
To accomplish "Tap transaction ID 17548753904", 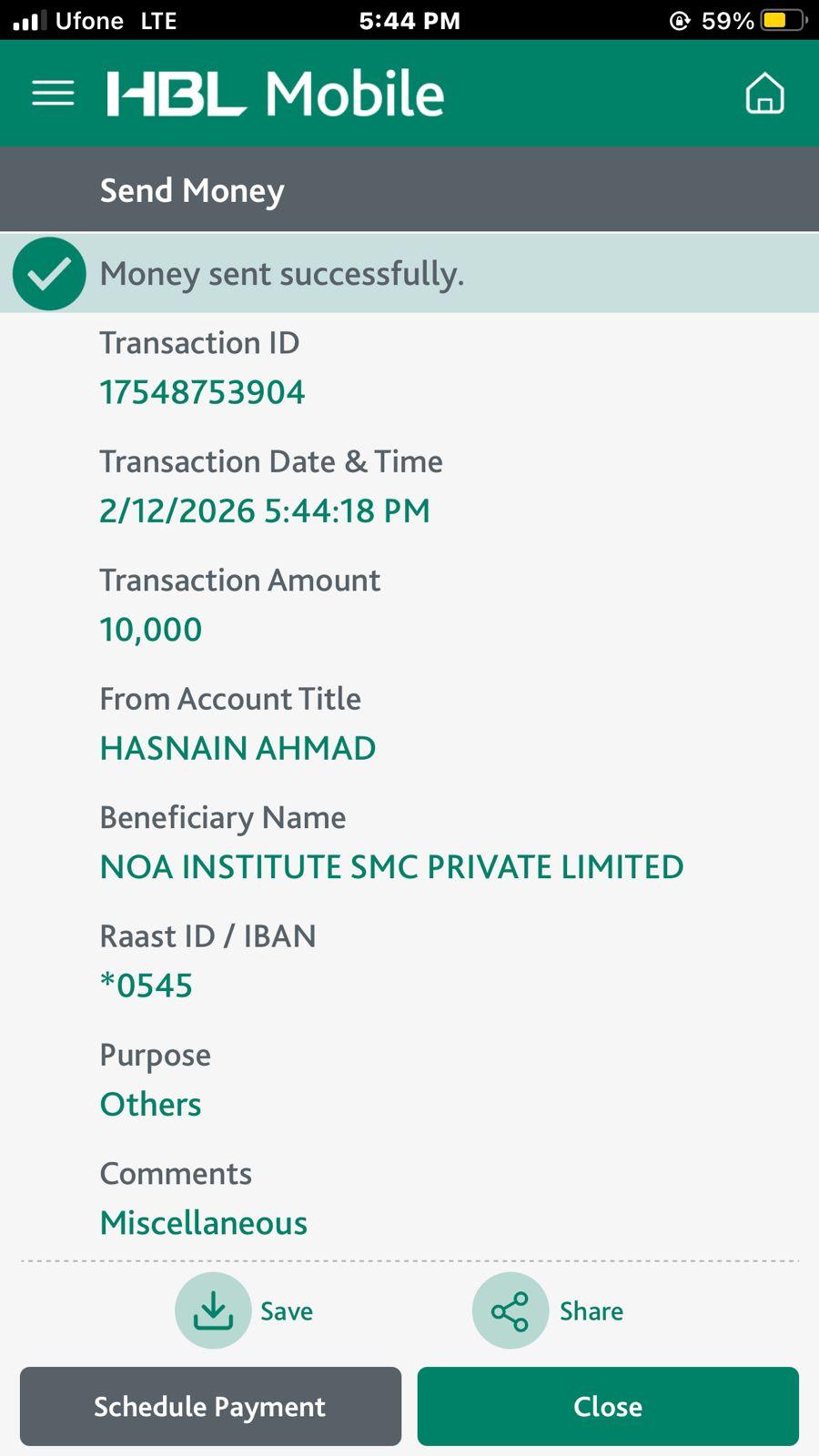I will click(202, 392).
